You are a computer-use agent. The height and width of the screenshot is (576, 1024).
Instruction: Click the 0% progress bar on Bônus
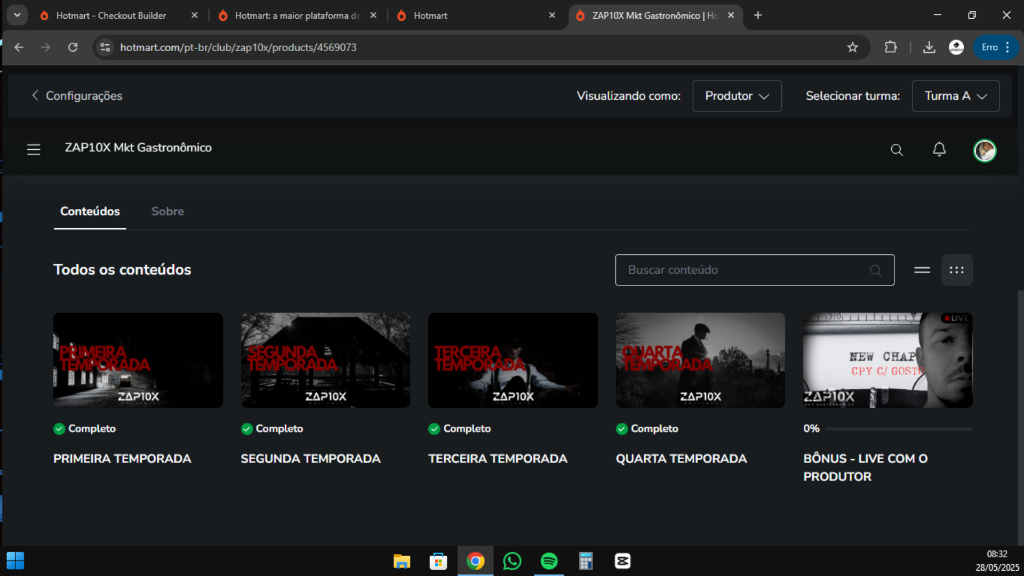899,429
